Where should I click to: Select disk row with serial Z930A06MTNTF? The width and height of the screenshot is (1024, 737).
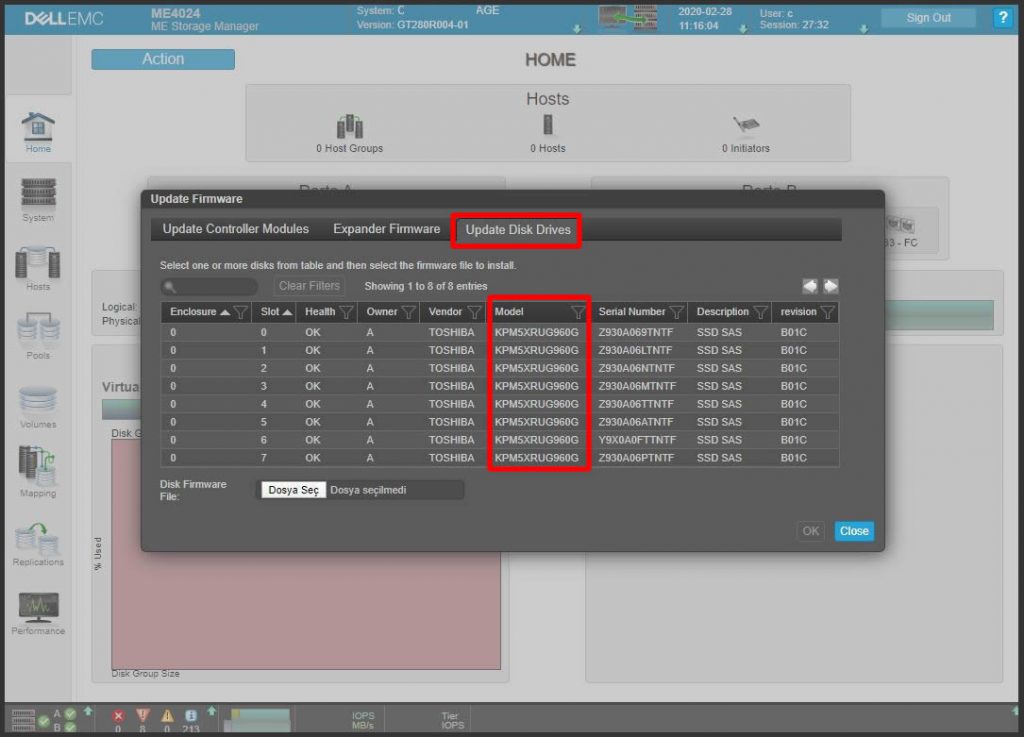pos(500,386)
